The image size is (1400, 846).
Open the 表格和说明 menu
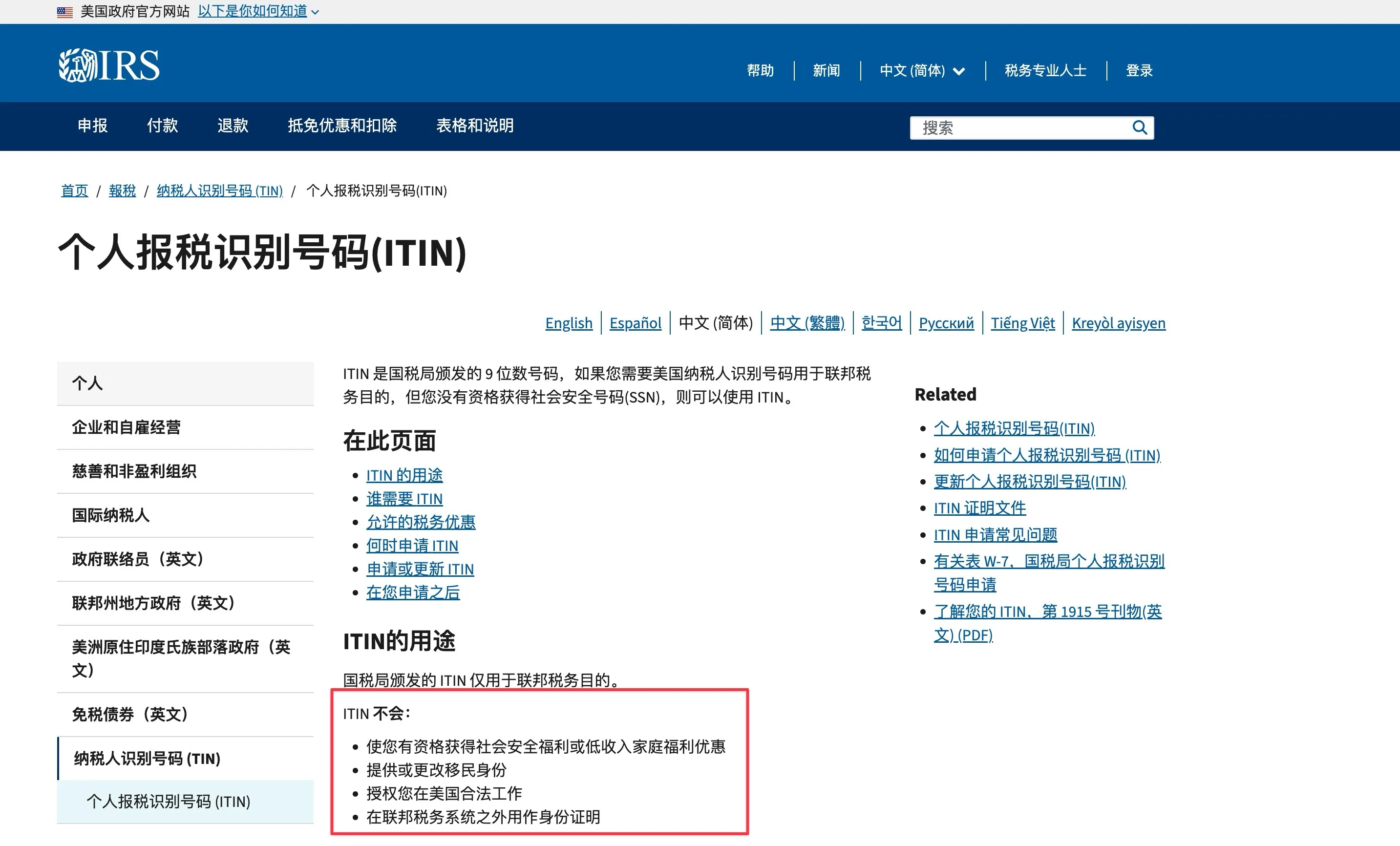click(475, 126)
